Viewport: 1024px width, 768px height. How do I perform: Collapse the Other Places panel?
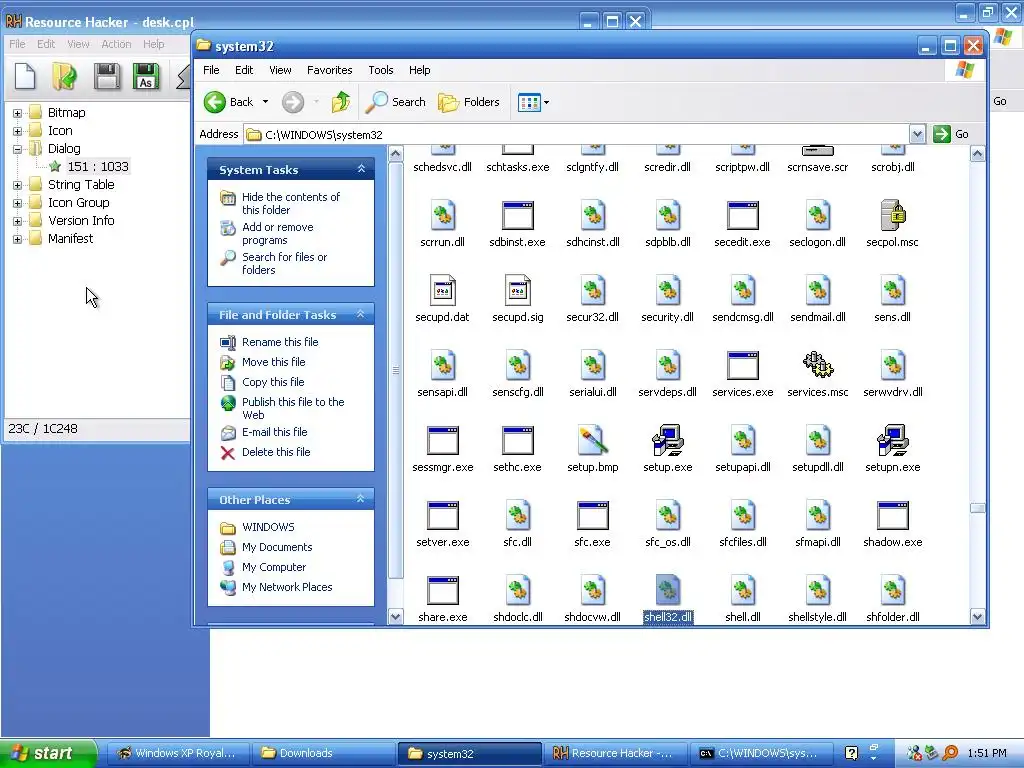[x=360, y=499]
